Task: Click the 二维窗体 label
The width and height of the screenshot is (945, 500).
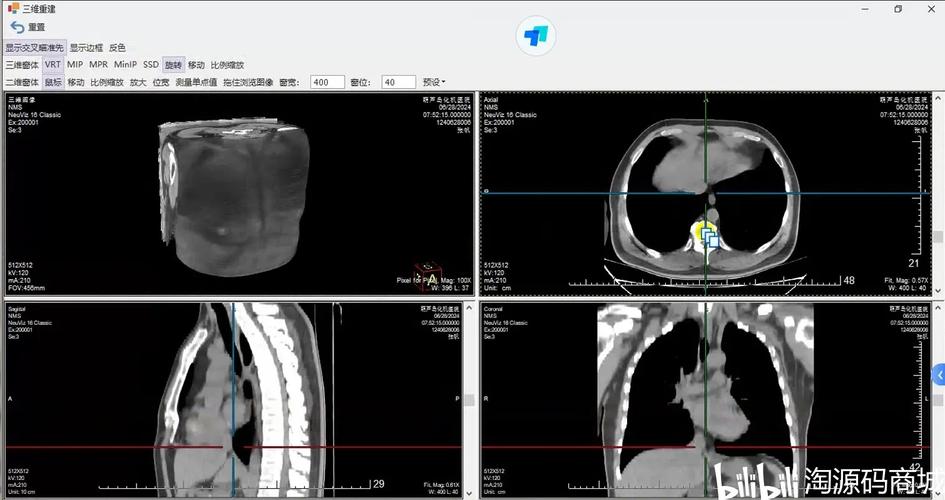Action: 22,82
